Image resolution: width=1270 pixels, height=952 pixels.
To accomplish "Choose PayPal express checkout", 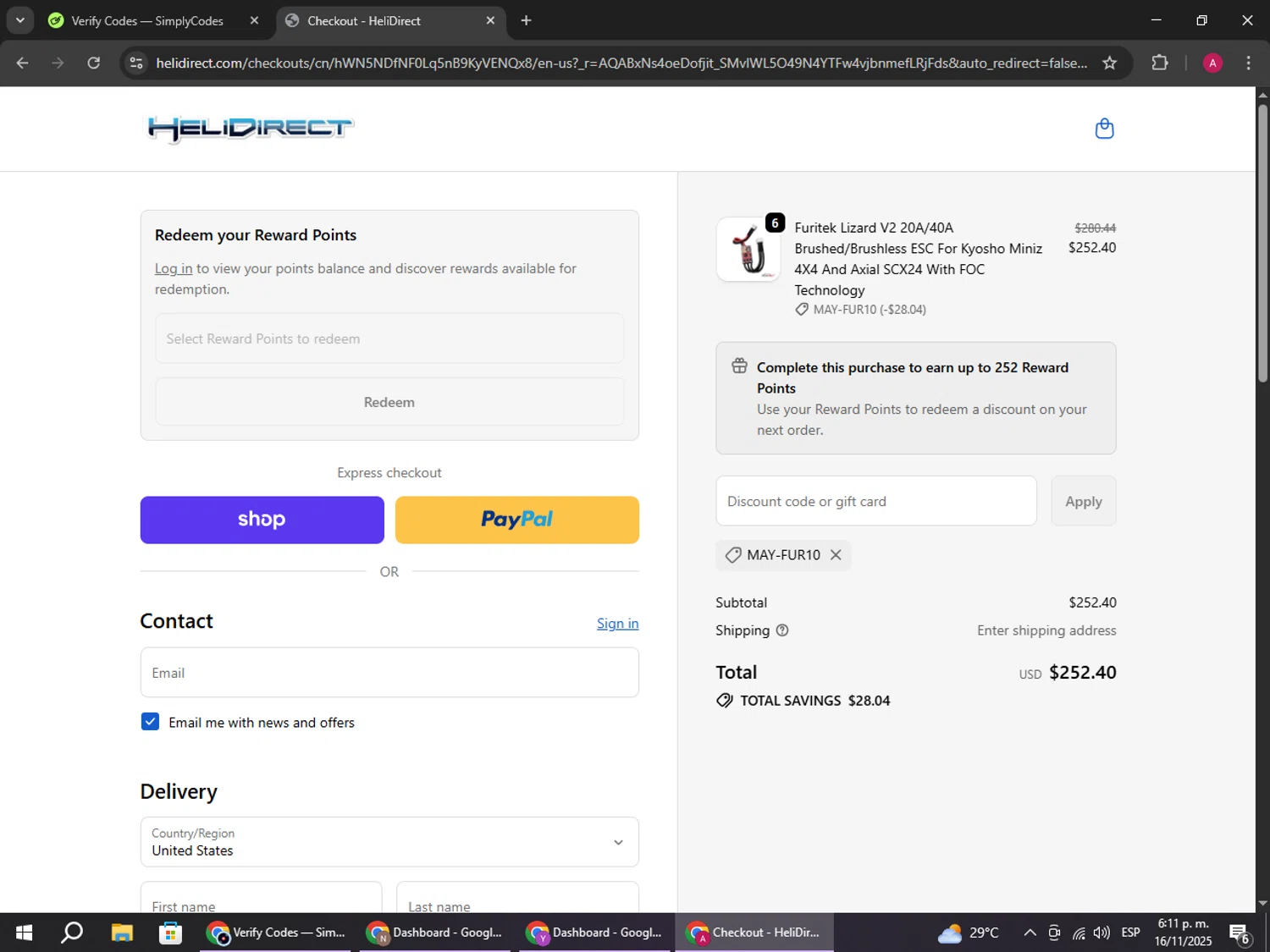I will pyautogui.click(x=517, y=520).
